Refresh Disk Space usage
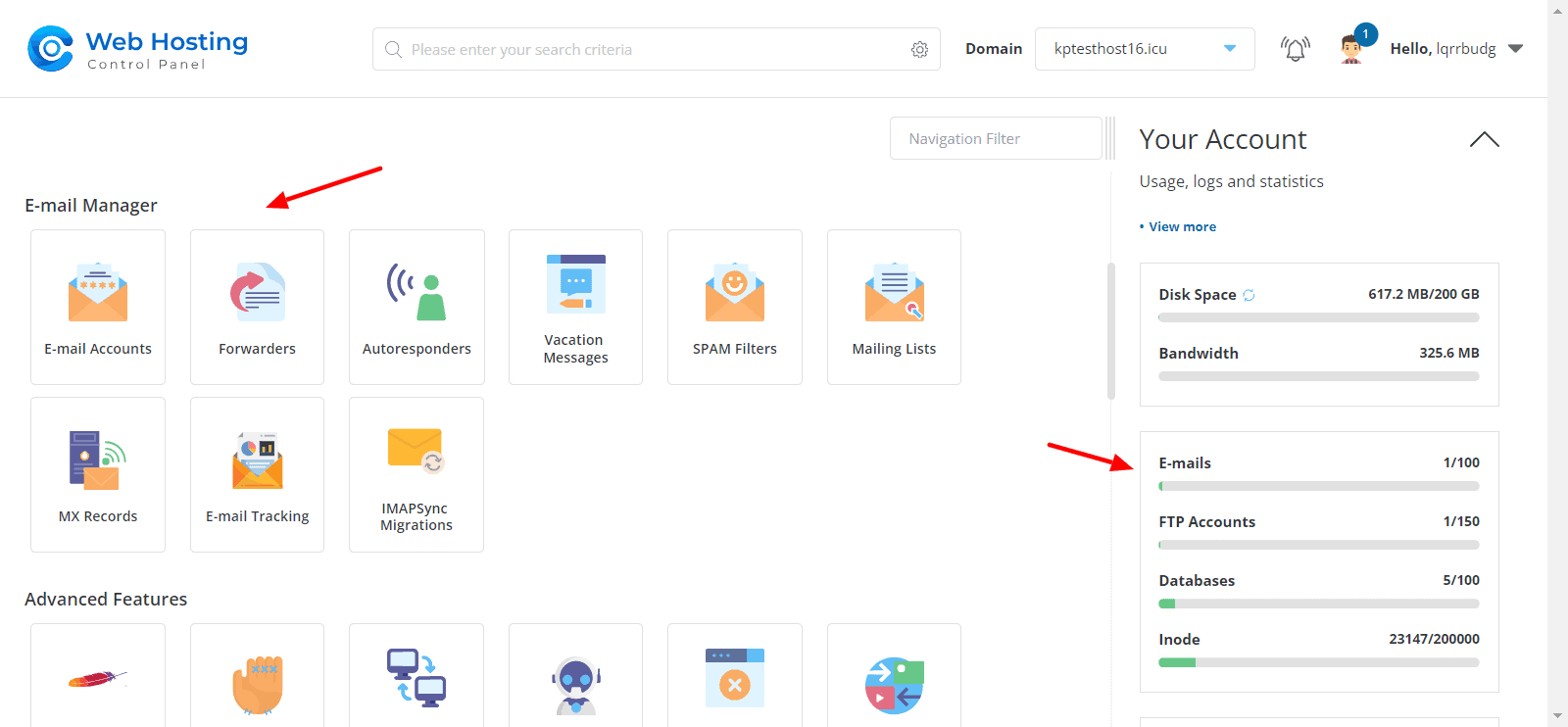The image size is (1568, 727). tap(1249, 295)
